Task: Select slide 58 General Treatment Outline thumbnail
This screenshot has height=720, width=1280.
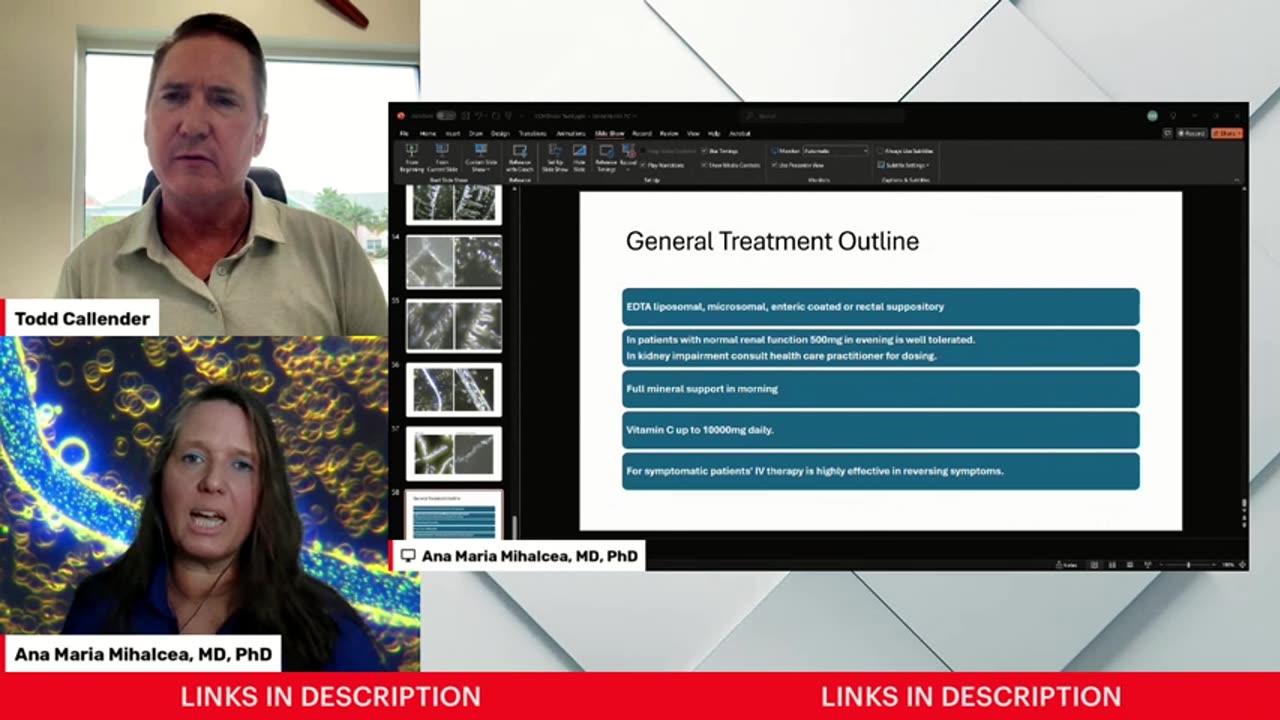Action: (454, 514)
